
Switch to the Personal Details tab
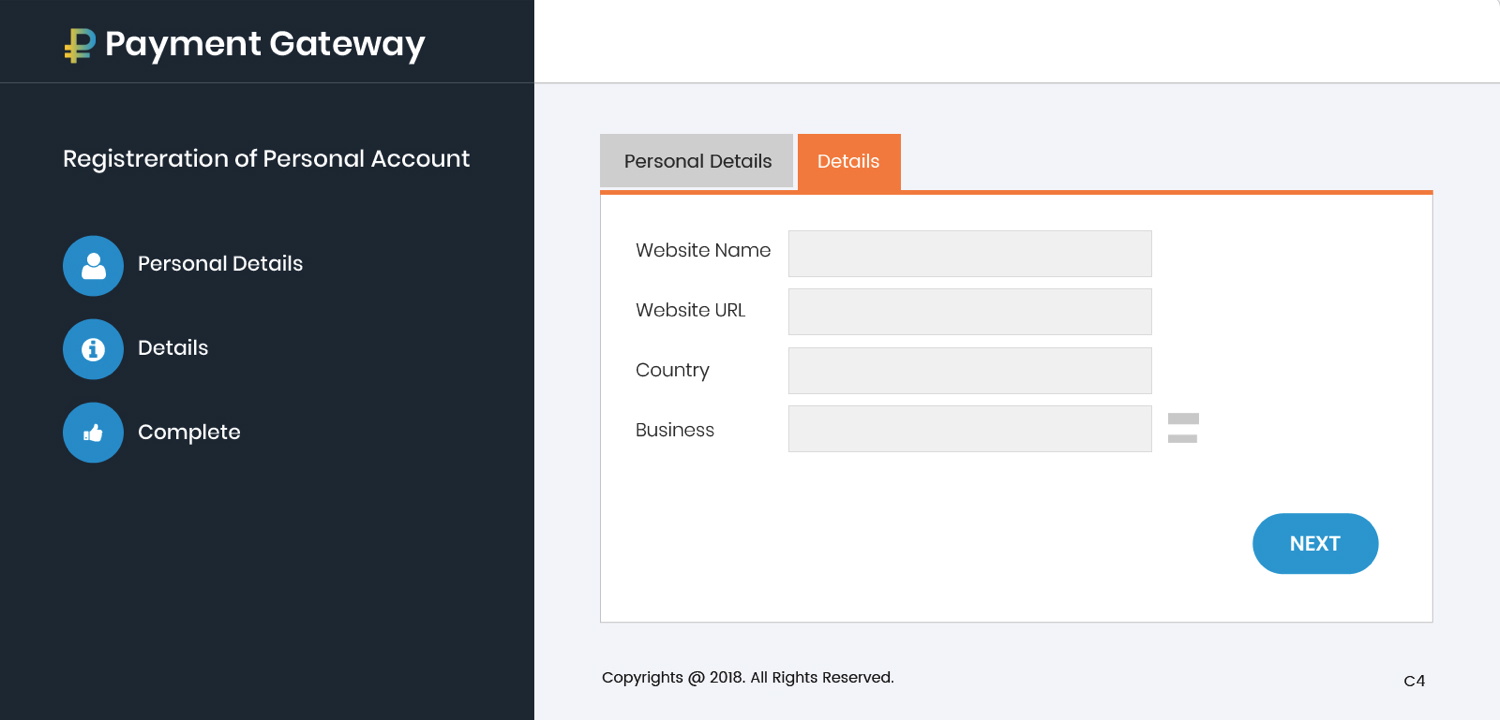pyautogui.click(x=697, y=161)
